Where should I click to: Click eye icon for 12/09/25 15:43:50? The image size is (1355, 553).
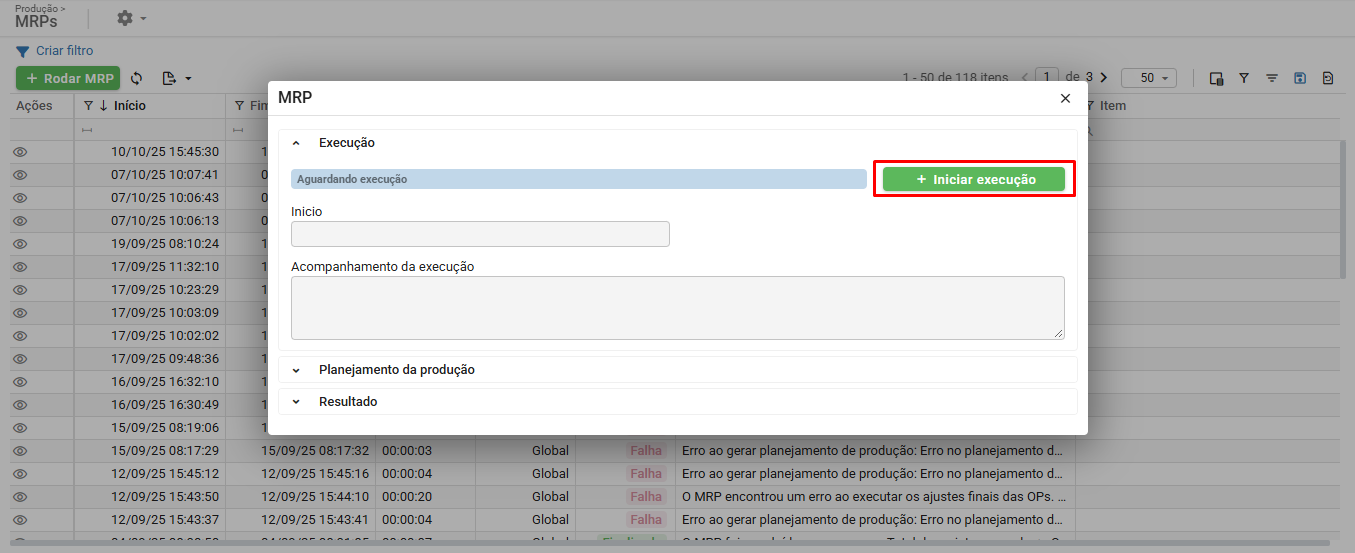click(20, 497)
